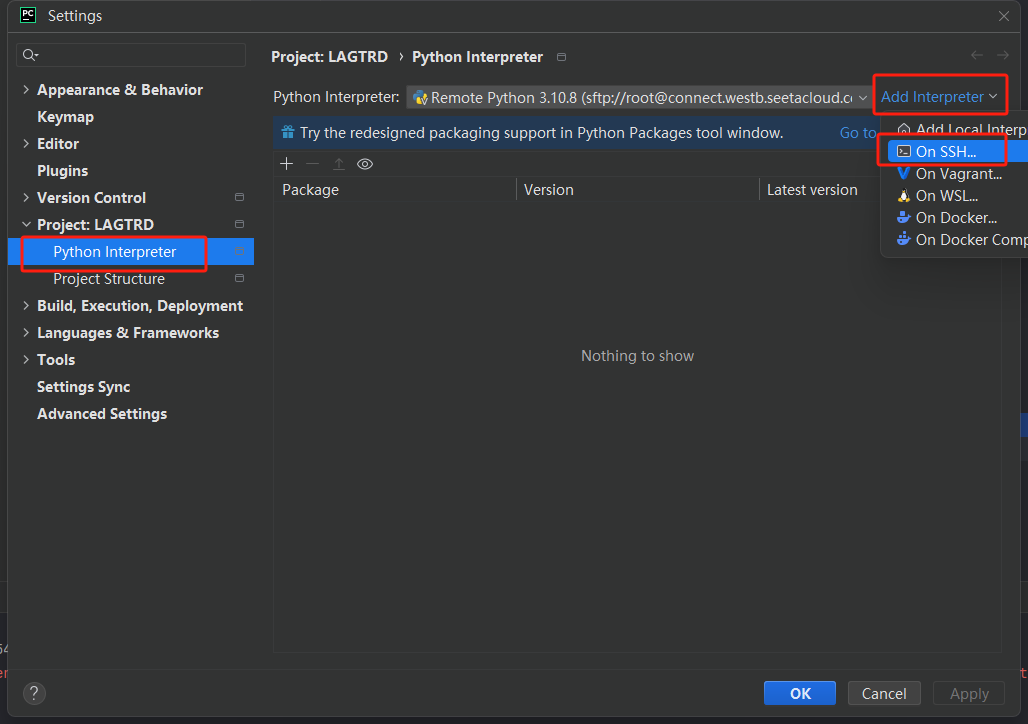Click Project: LAGTRD in the breadcrumb

(x=330, y=57)
